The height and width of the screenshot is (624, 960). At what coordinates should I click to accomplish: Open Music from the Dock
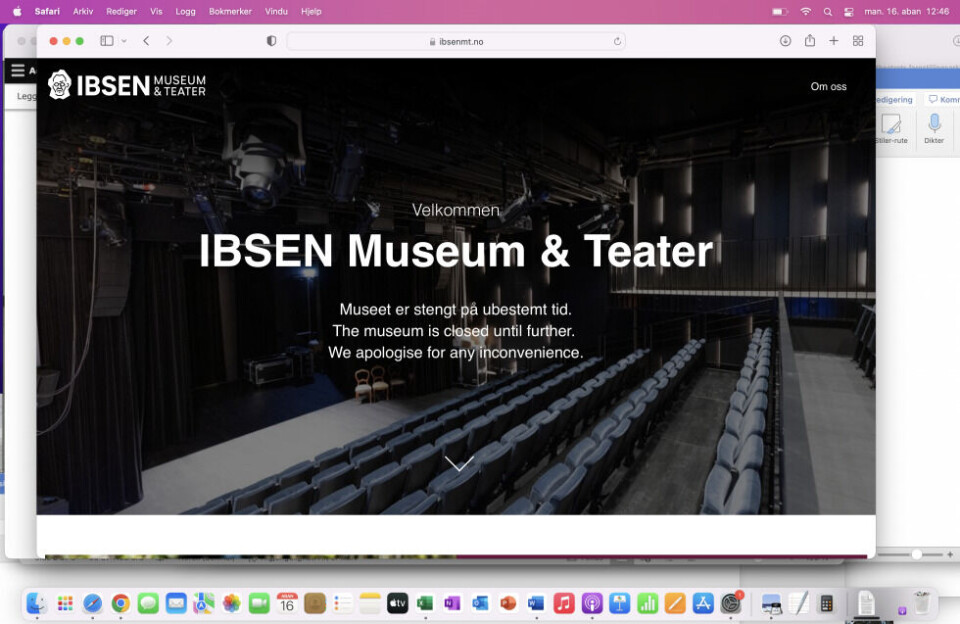(564, 603)
